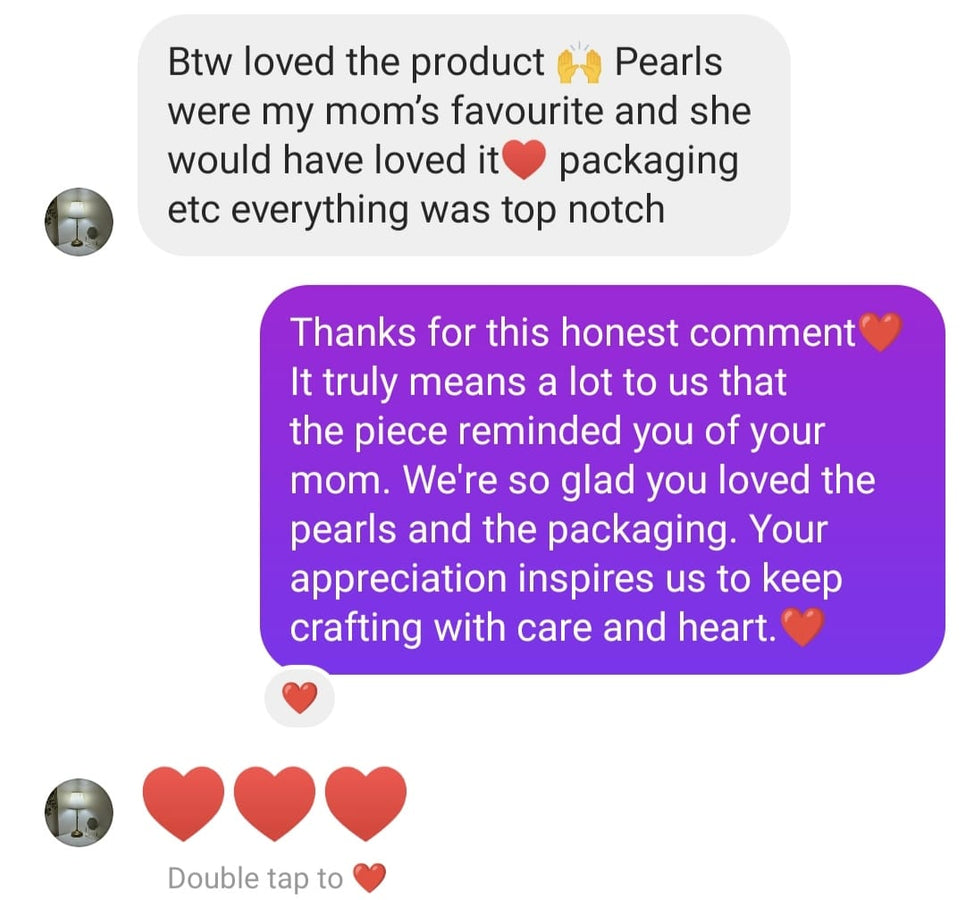Open heart reaction badge below purple message
Screen dimensions: 965x900
point(300,698)
